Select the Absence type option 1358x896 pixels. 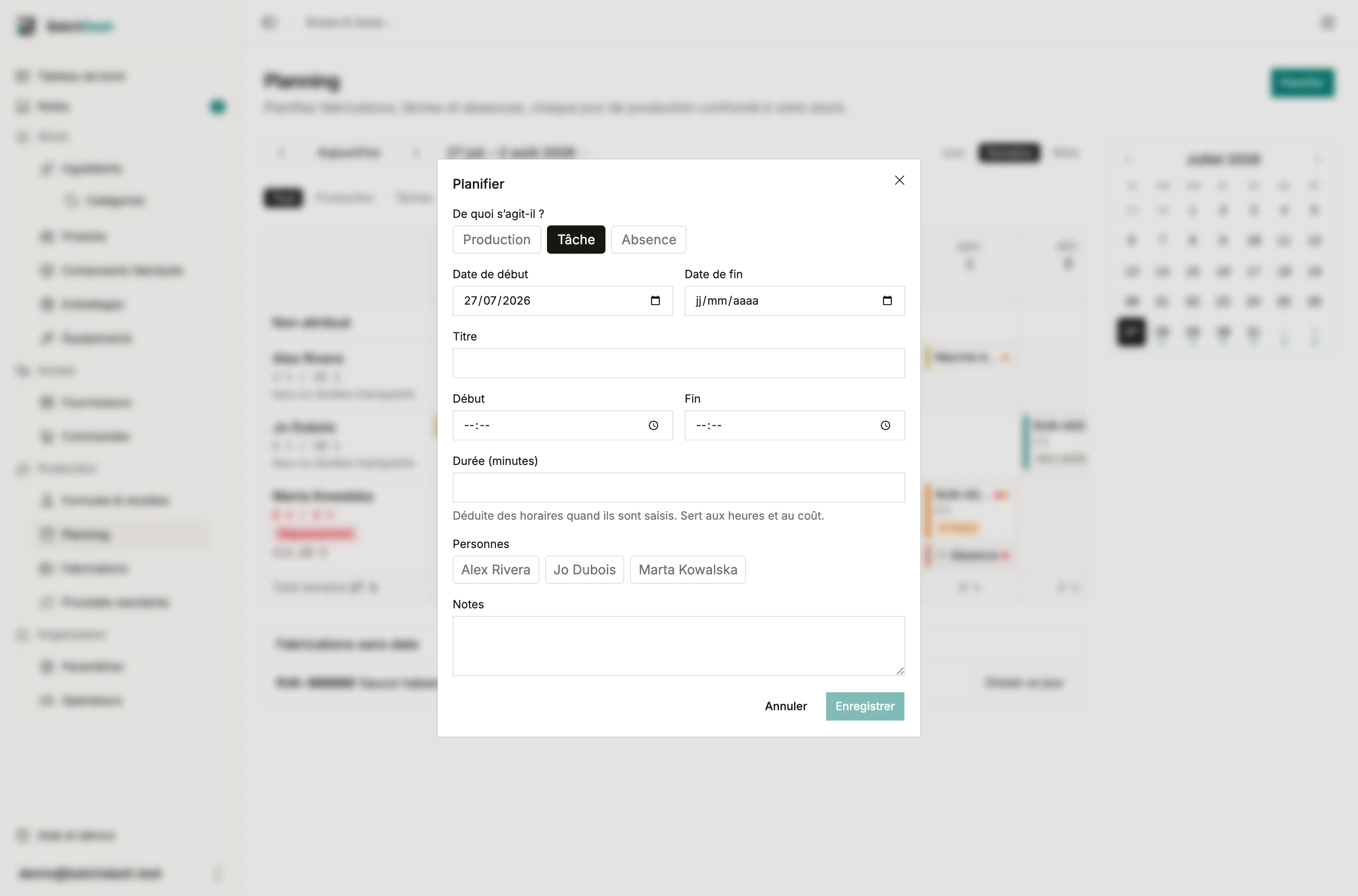point(648,240)
